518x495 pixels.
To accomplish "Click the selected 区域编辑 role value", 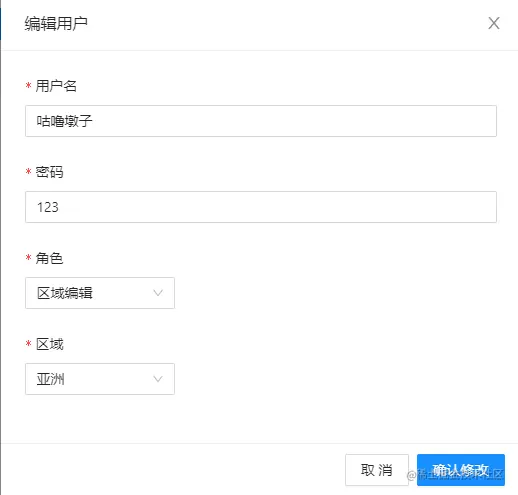I will point(65,293).
